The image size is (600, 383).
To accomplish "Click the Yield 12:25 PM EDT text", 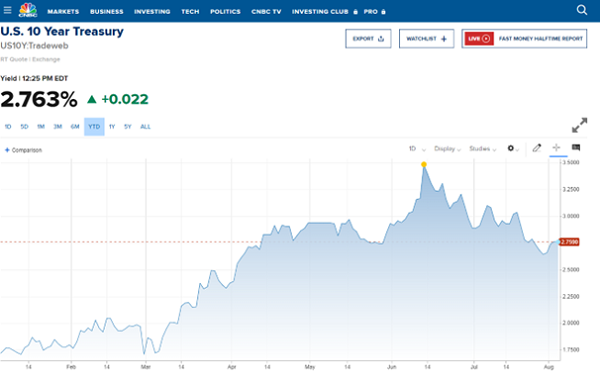I will click(34, 78).
